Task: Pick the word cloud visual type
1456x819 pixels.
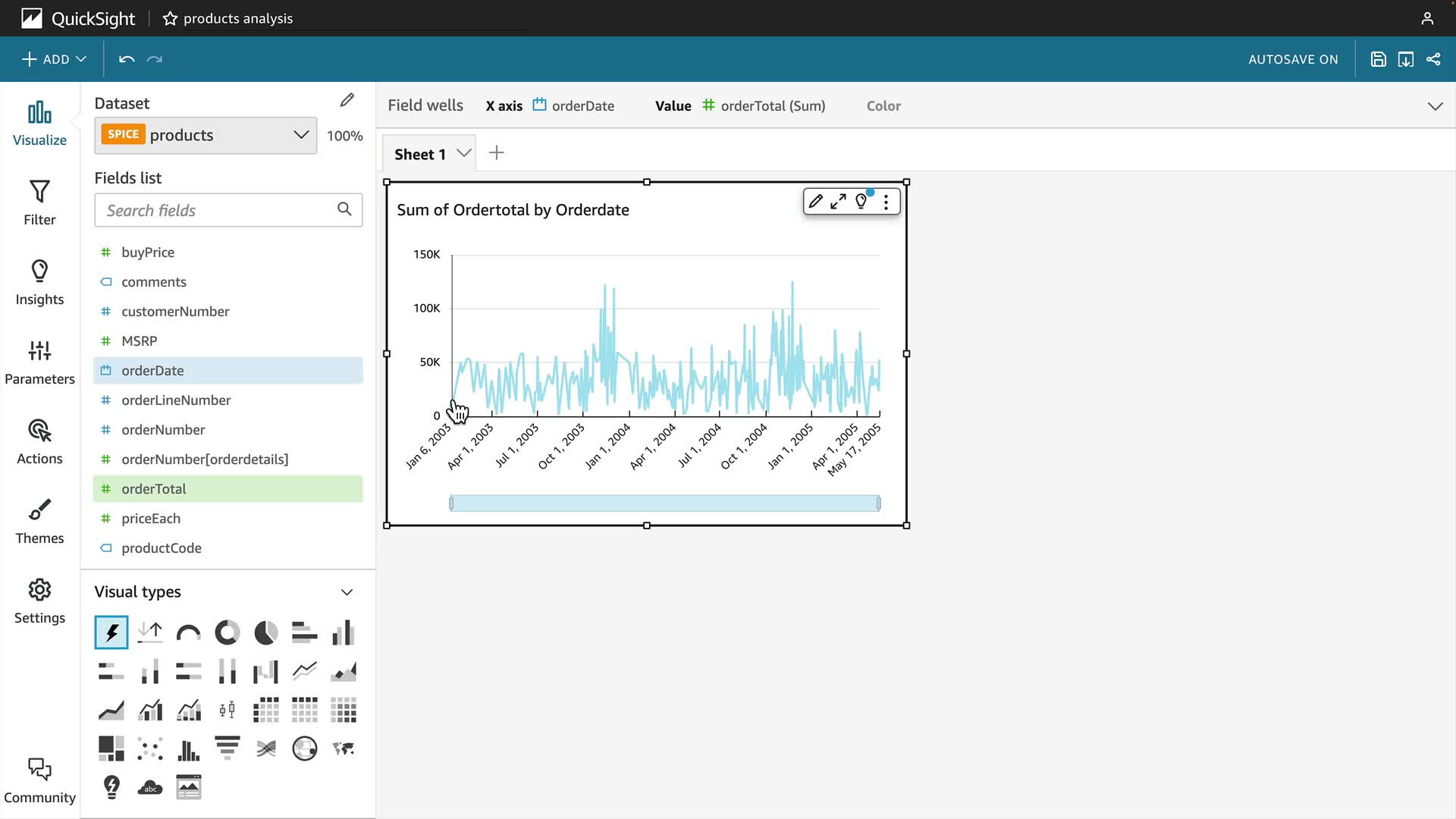Action: point(150,788)
